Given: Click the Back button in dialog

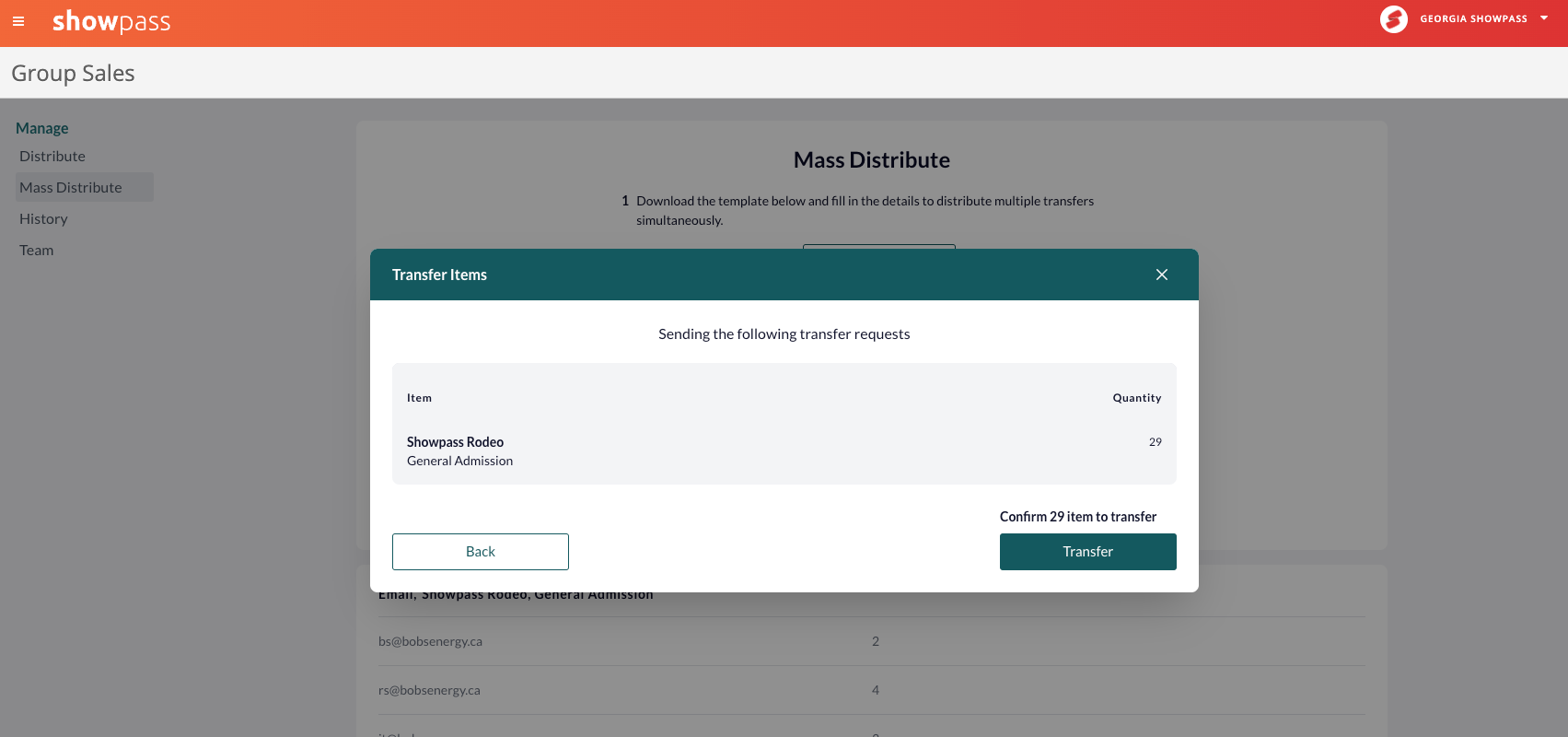Looking at the screenshot, I should point(481,552).
